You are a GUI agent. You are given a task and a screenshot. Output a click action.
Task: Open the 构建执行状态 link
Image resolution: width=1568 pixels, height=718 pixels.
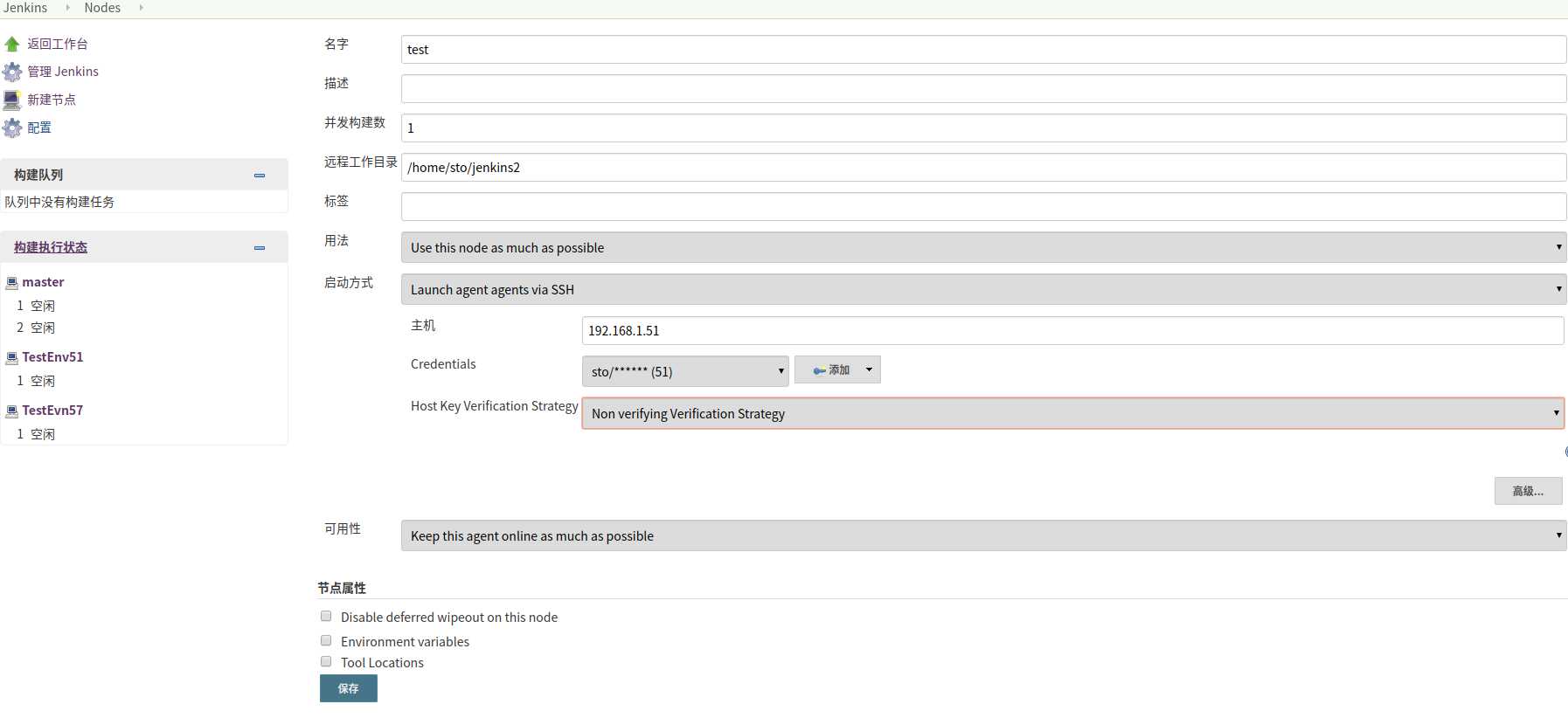(51, 247)
